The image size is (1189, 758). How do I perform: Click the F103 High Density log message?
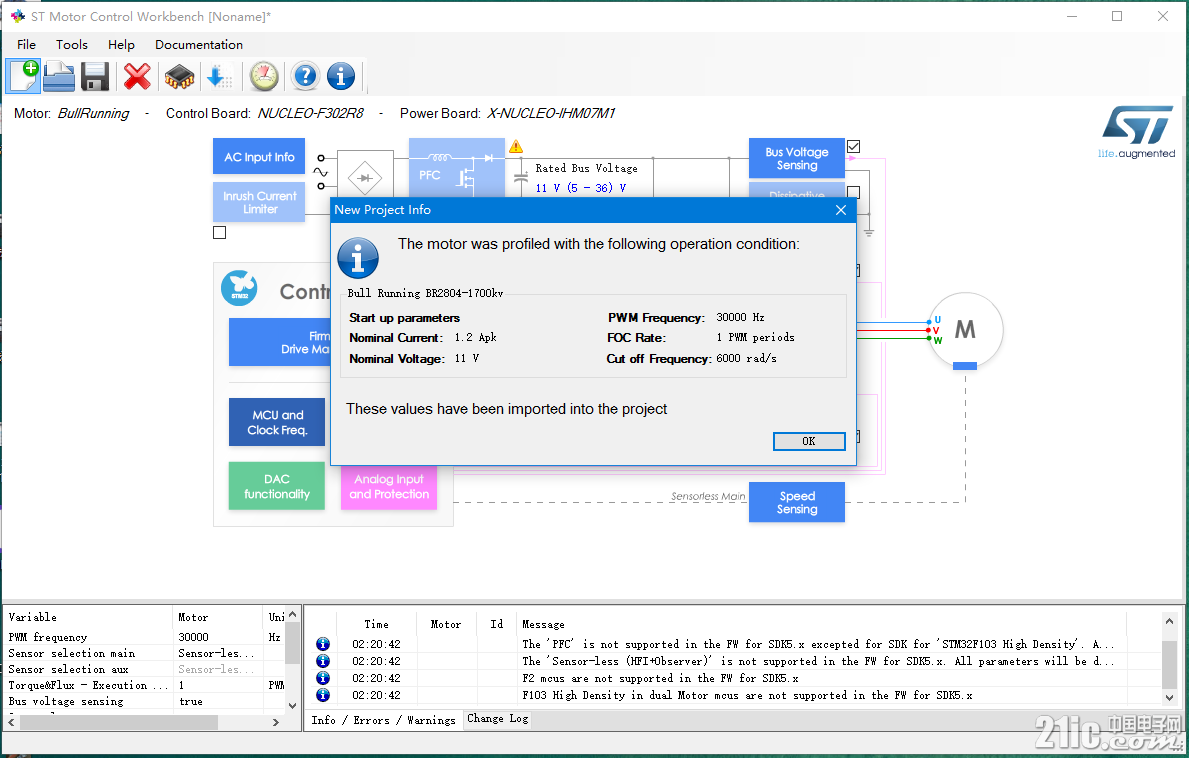click(x=747, y=695)
